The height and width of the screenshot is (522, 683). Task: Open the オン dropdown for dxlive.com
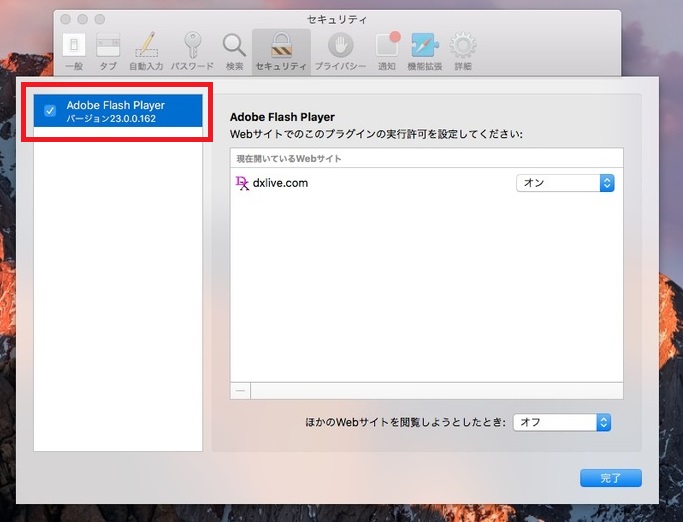pos(565,183)
